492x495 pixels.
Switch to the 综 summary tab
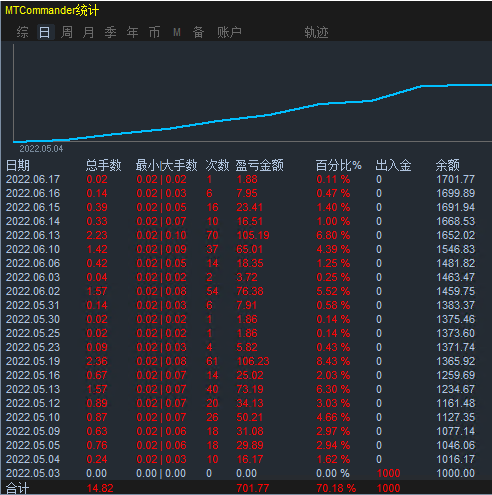click(x=22, y=32)
